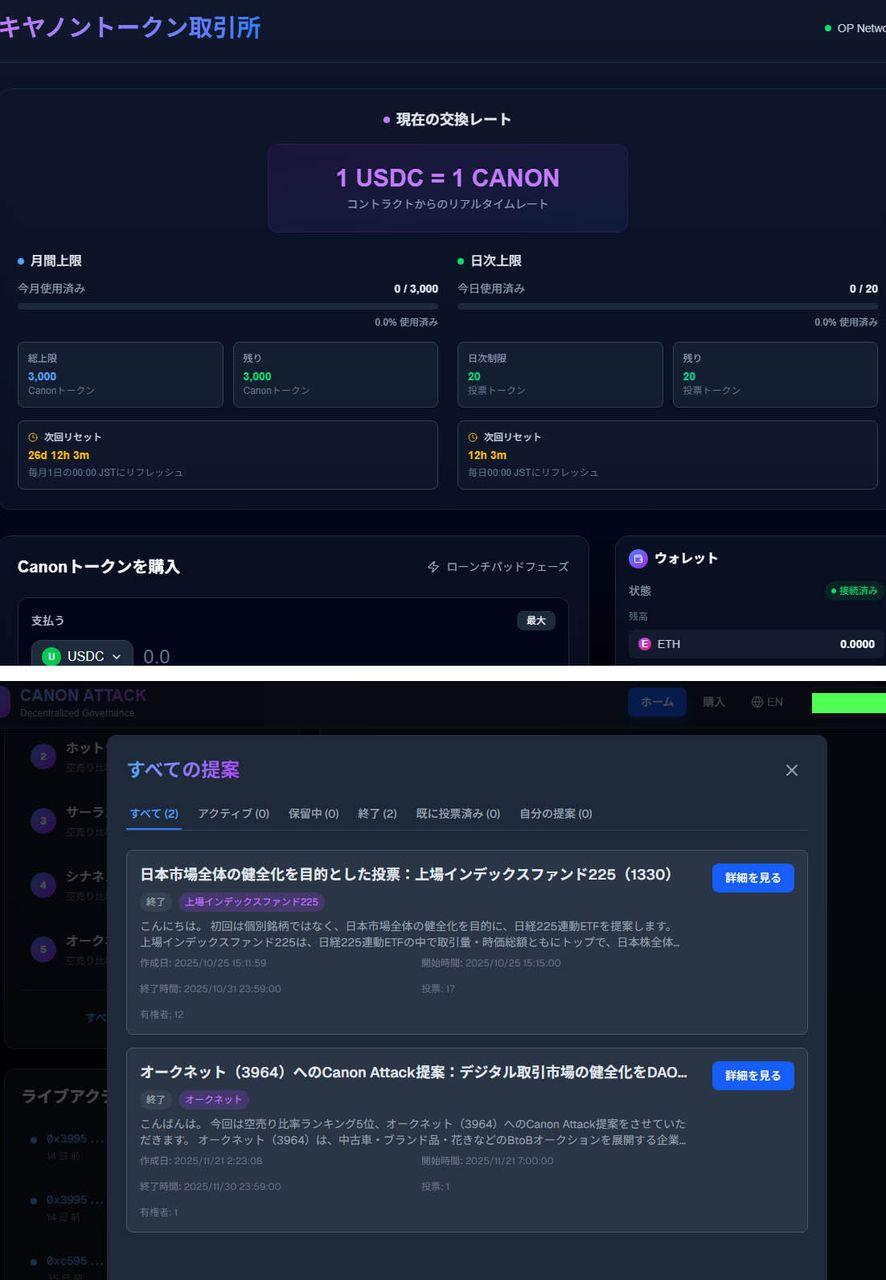
Task: Switch to the 保留中 (0) tab
Action: [x=313, y=814]
